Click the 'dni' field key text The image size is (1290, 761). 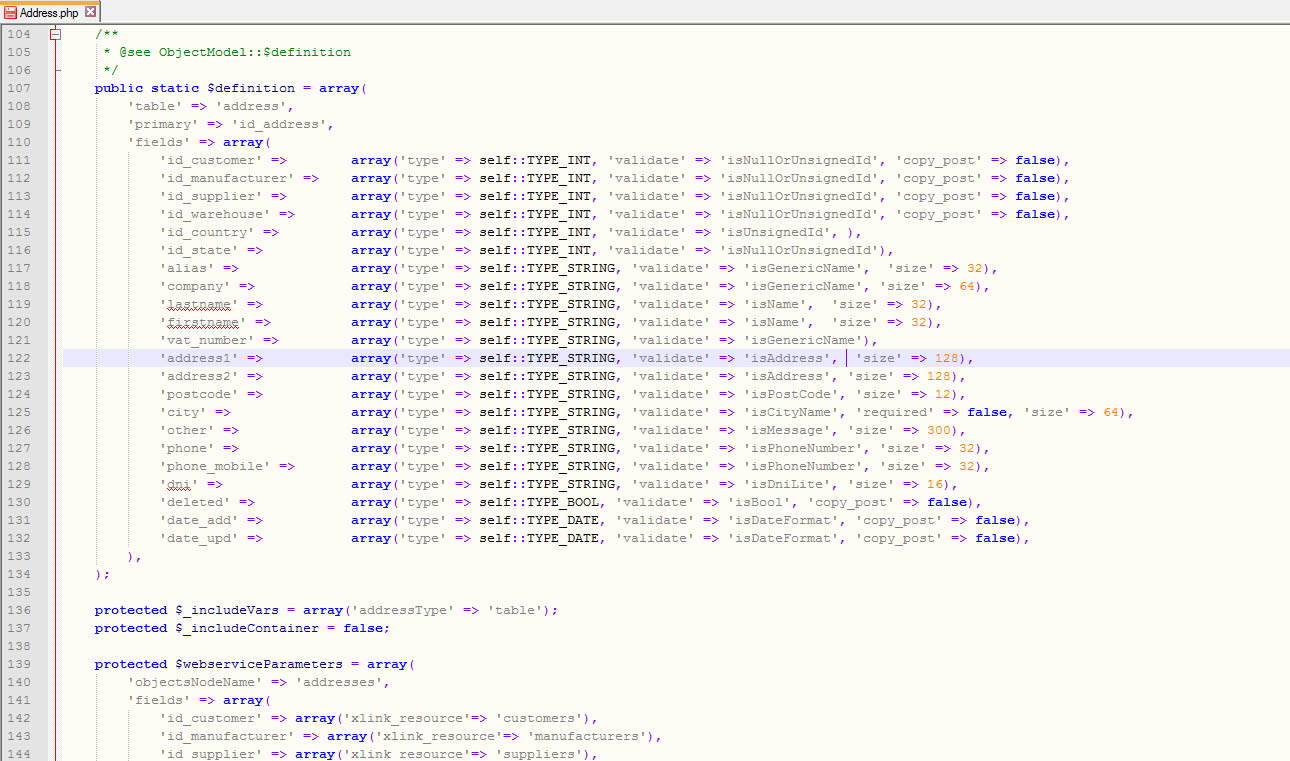click(x=178, y=484)
